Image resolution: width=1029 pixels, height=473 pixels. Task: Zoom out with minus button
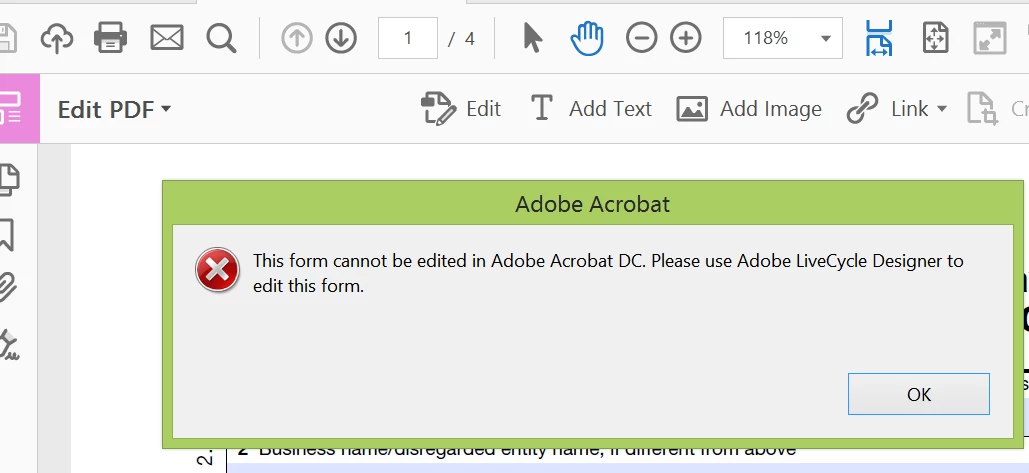click(641, 38)
